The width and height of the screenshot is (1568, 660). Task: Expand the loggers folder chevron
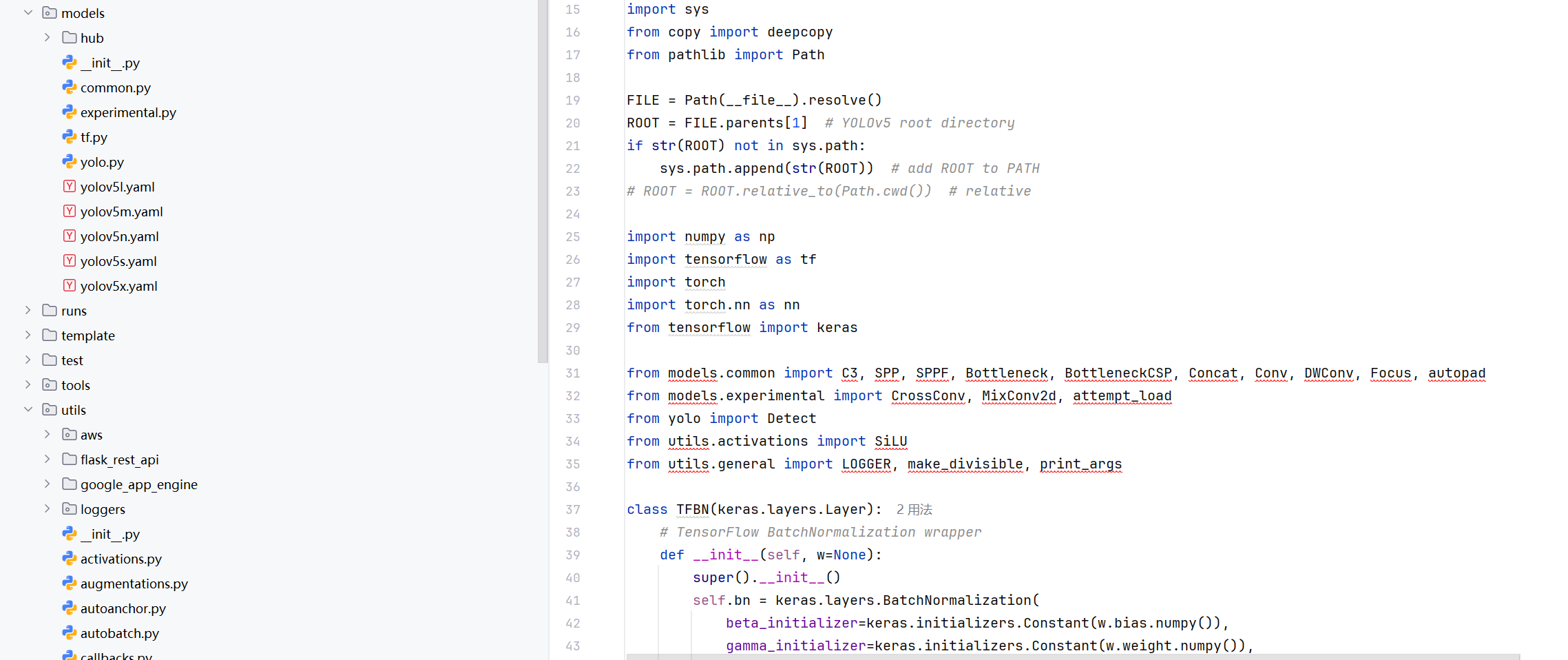pyautogui.click(x=48, y=508)
